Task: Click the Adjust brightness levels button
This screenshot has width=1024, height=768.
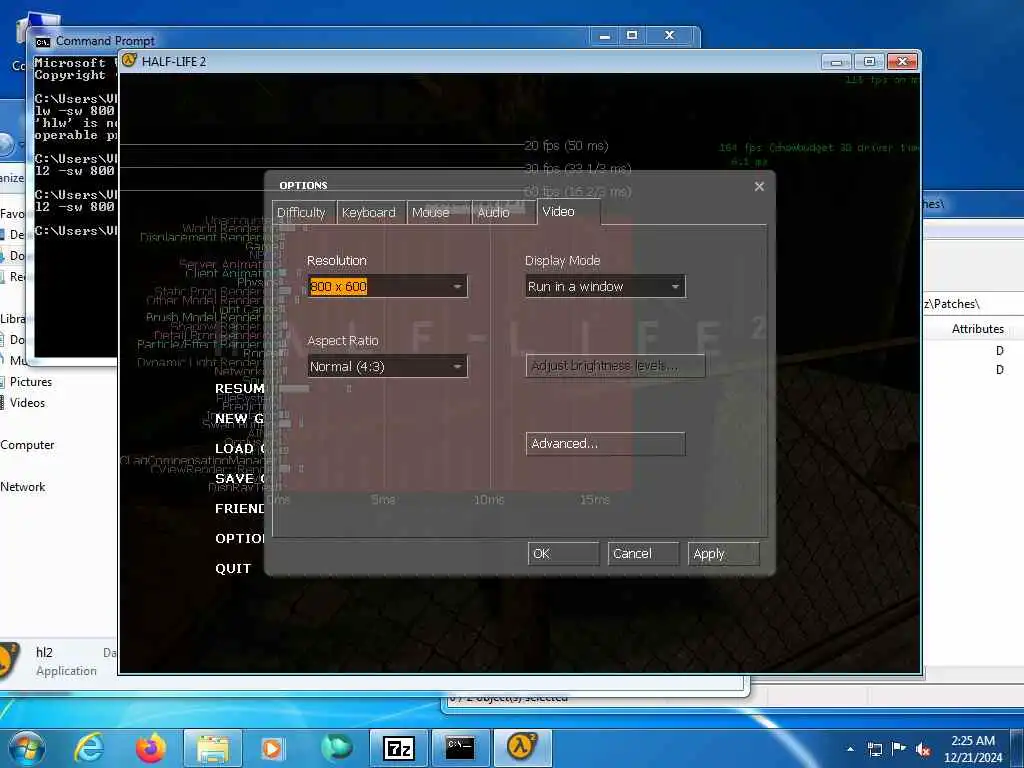Action: (615, 366)
